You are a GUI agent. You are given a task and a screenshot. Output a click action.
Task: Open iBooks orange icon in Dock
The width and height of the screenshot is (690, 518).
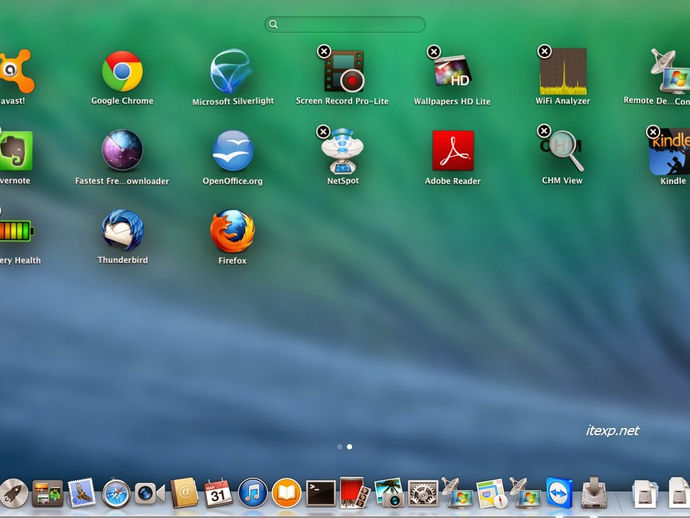pyautogui.click(x=286, y=493)
